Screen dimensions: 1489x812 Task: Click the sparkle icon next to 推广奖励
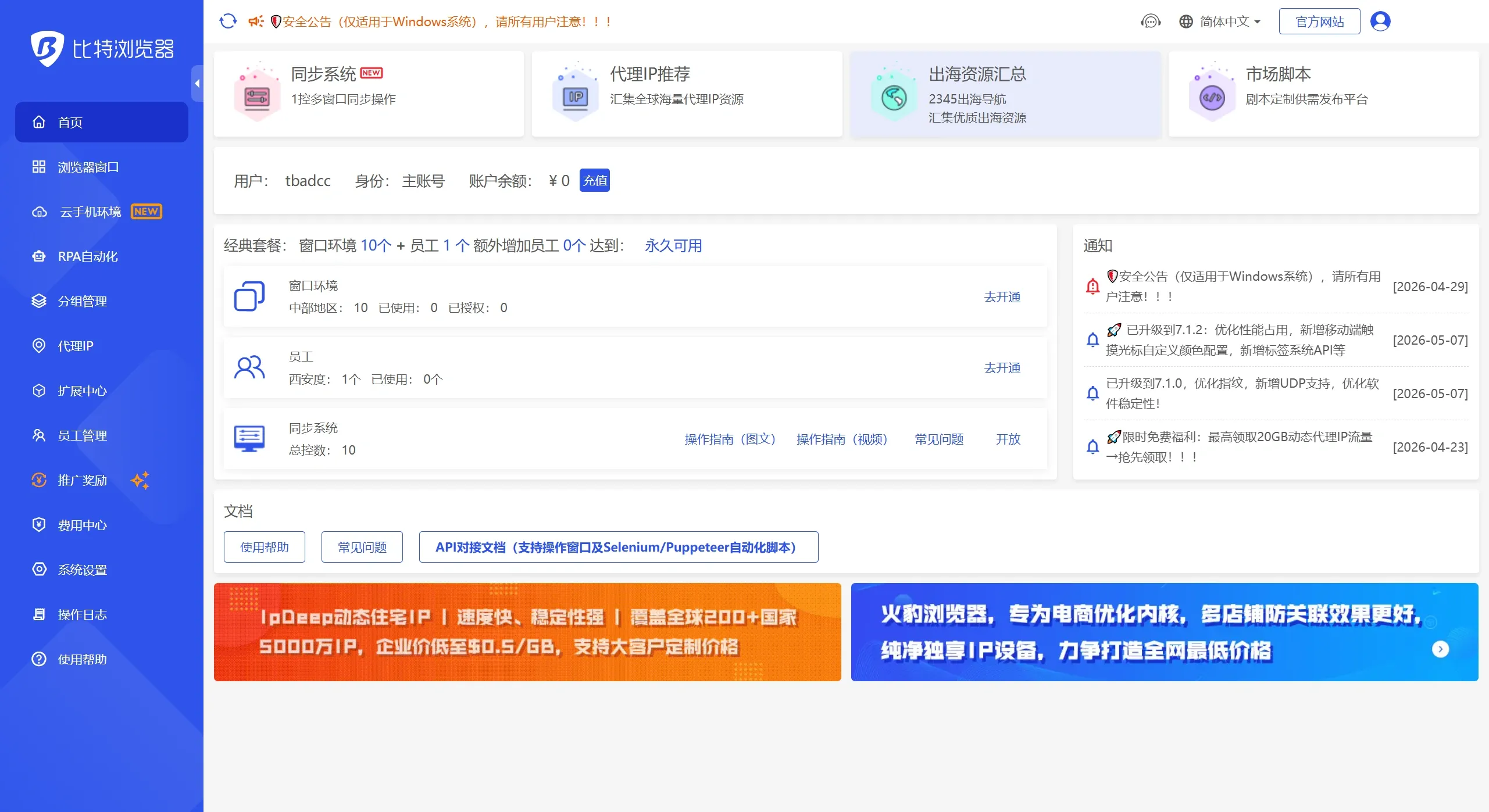coord(140,480)
